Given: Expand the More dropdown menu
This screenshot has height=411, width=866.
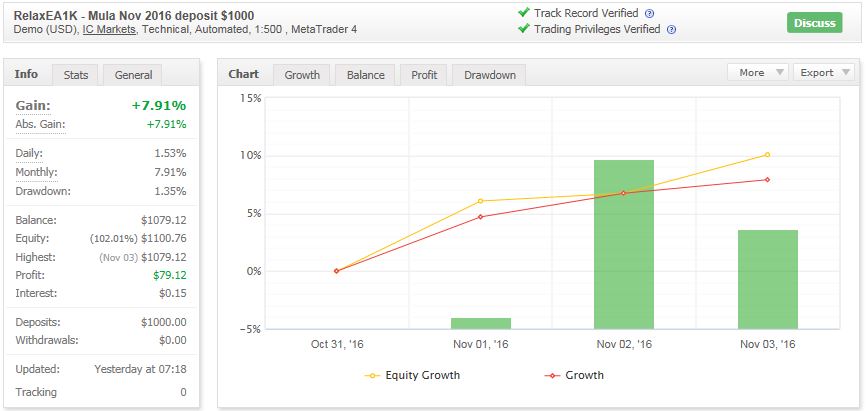Looking at the screenshot, I should tap(758, 72).
